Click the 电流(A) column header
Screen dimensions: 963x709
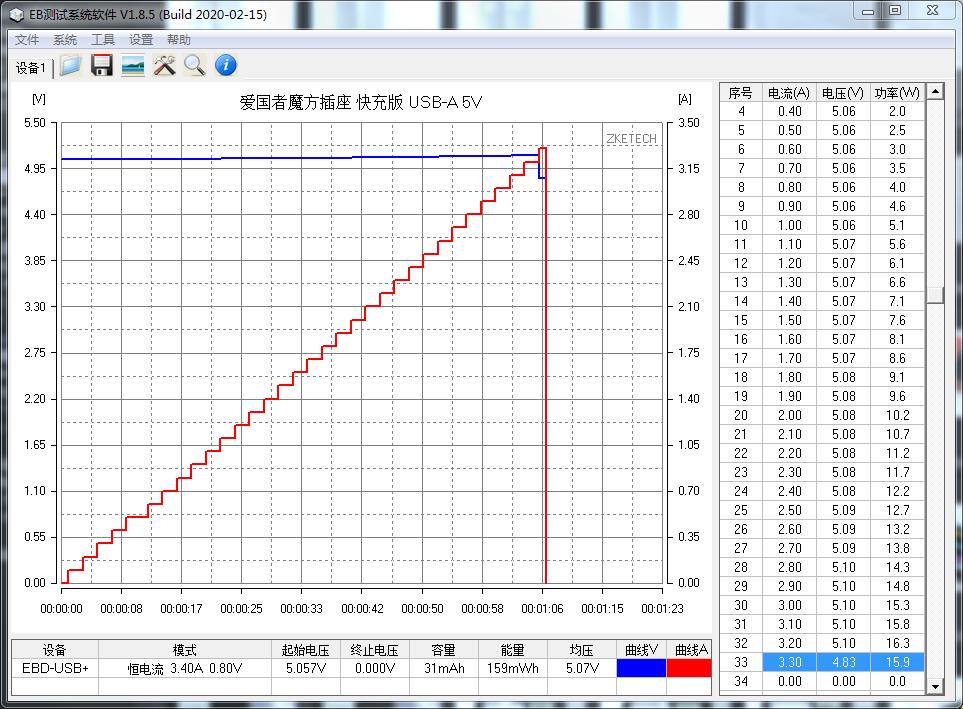pos(789,92)
